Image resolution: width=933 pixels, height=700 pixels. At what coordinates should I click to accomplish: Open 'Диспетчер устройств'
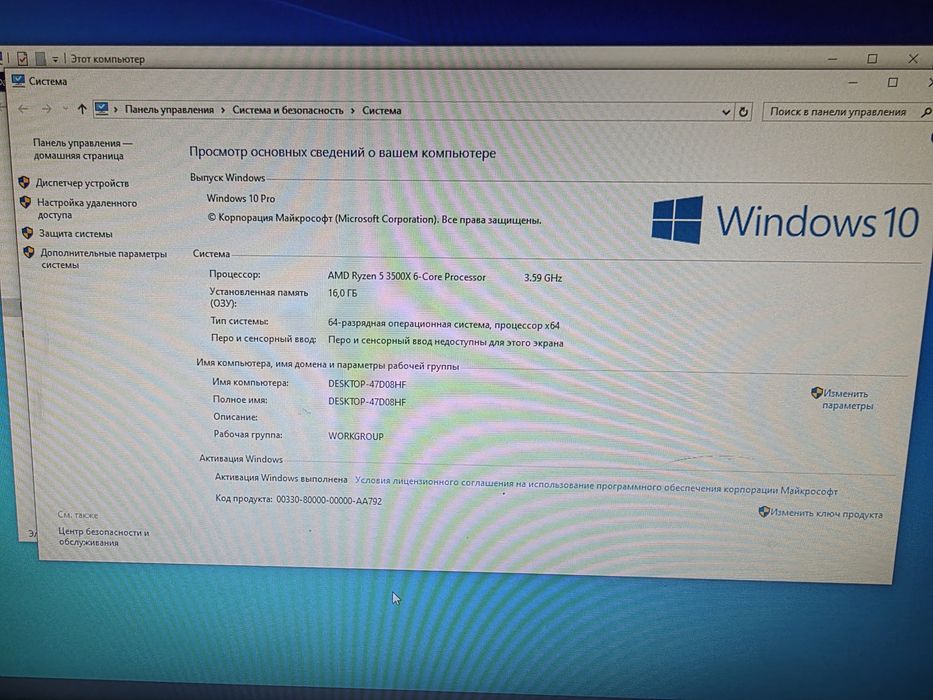[x=82, y=183]
